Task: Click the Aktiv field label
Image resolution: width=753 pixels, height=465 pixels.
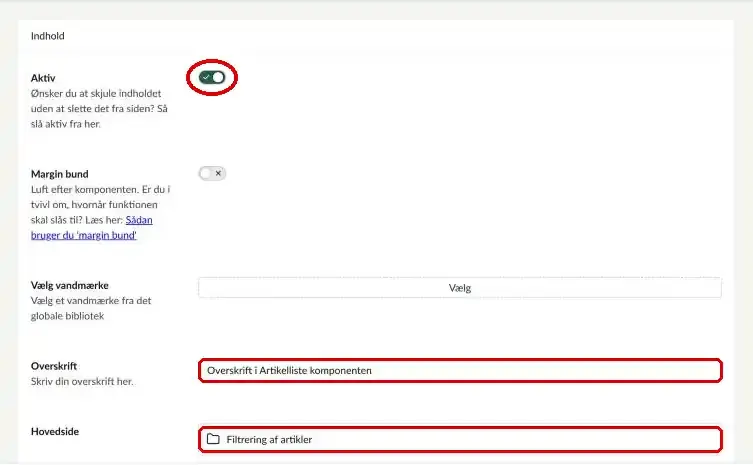Action: click(43, 78)
